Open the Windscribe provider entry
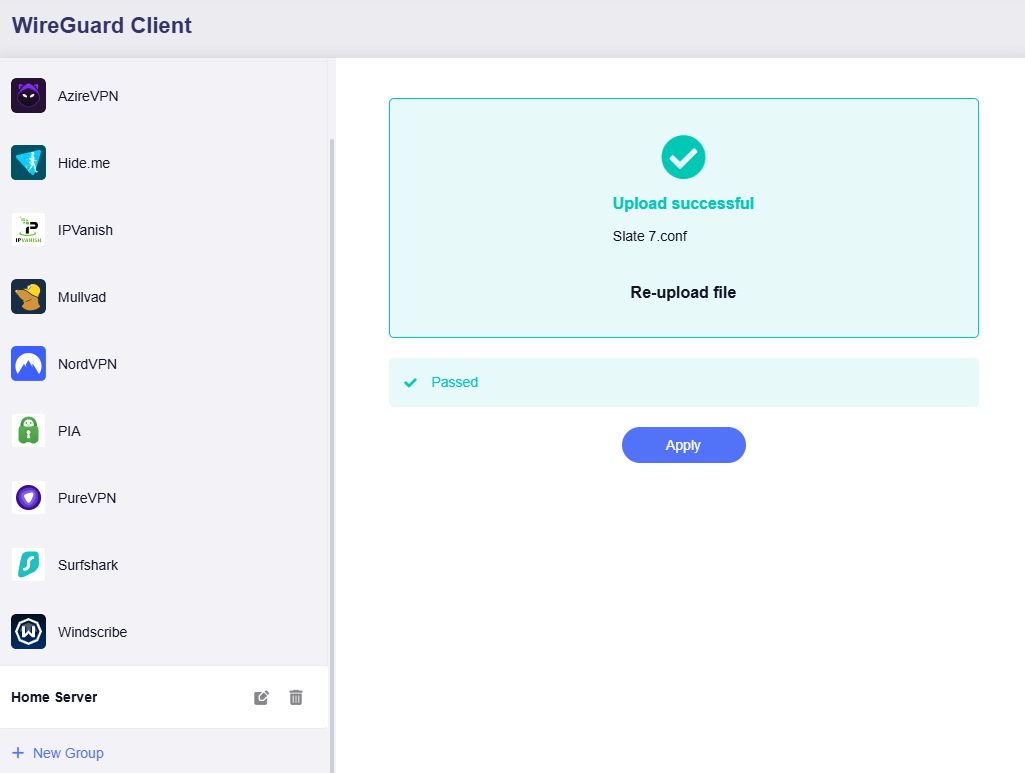The width and height of the screenshot is (1025, 773). pyautogui.click(x=93, y=631)
